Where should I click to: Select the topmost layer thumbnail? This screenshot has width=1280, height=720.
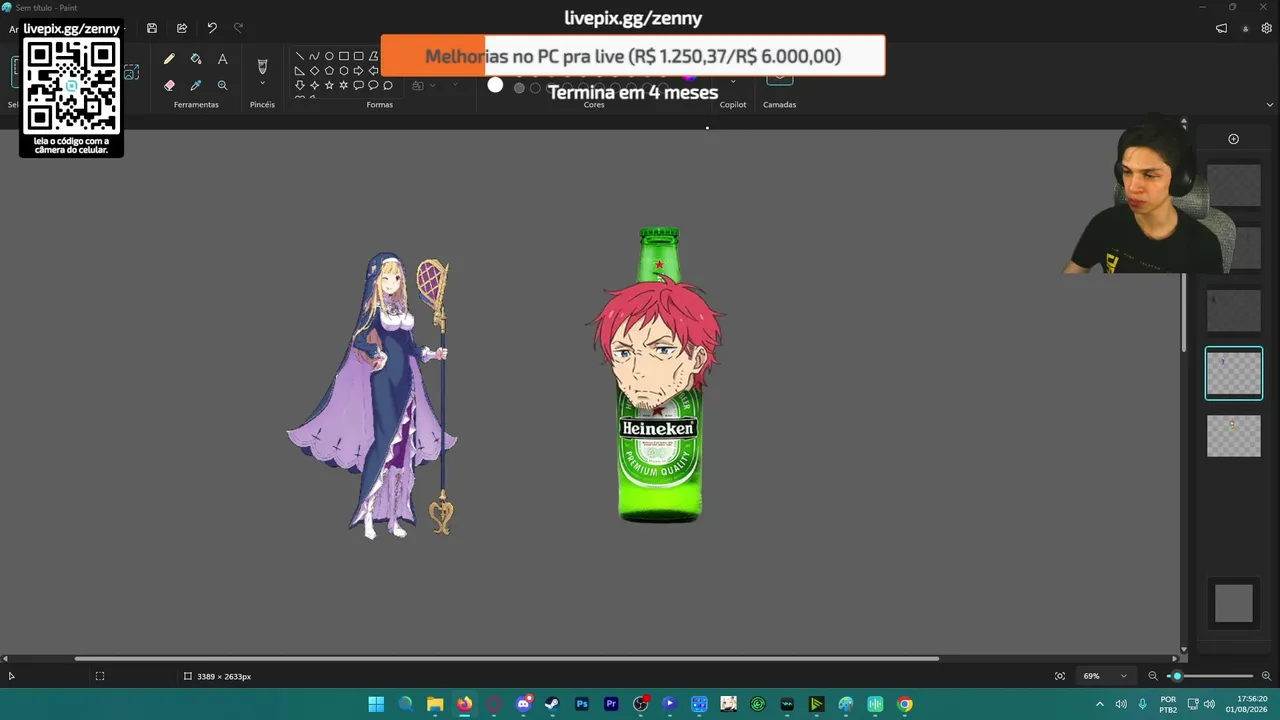pyautogui.click(x=1233, y=185)
